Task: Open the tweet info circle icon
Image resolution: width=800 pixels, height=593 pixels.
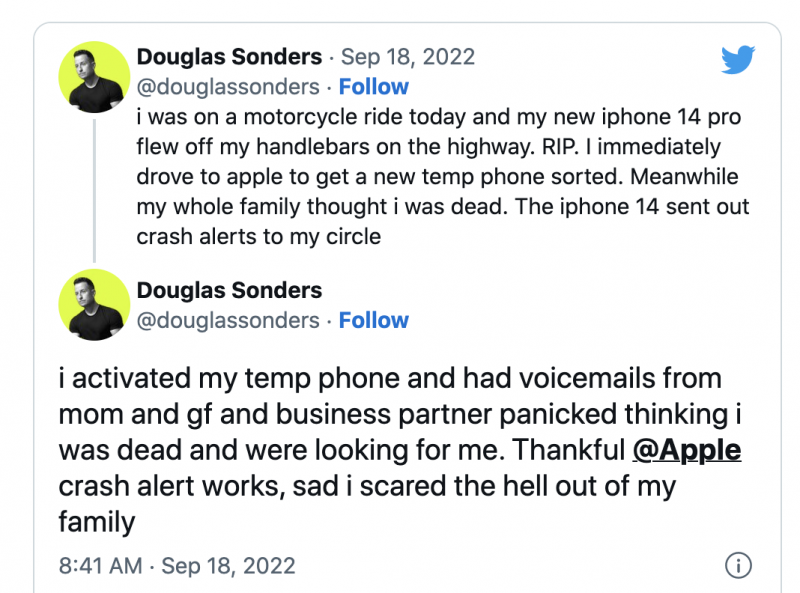Action: [x=738, y=565]
